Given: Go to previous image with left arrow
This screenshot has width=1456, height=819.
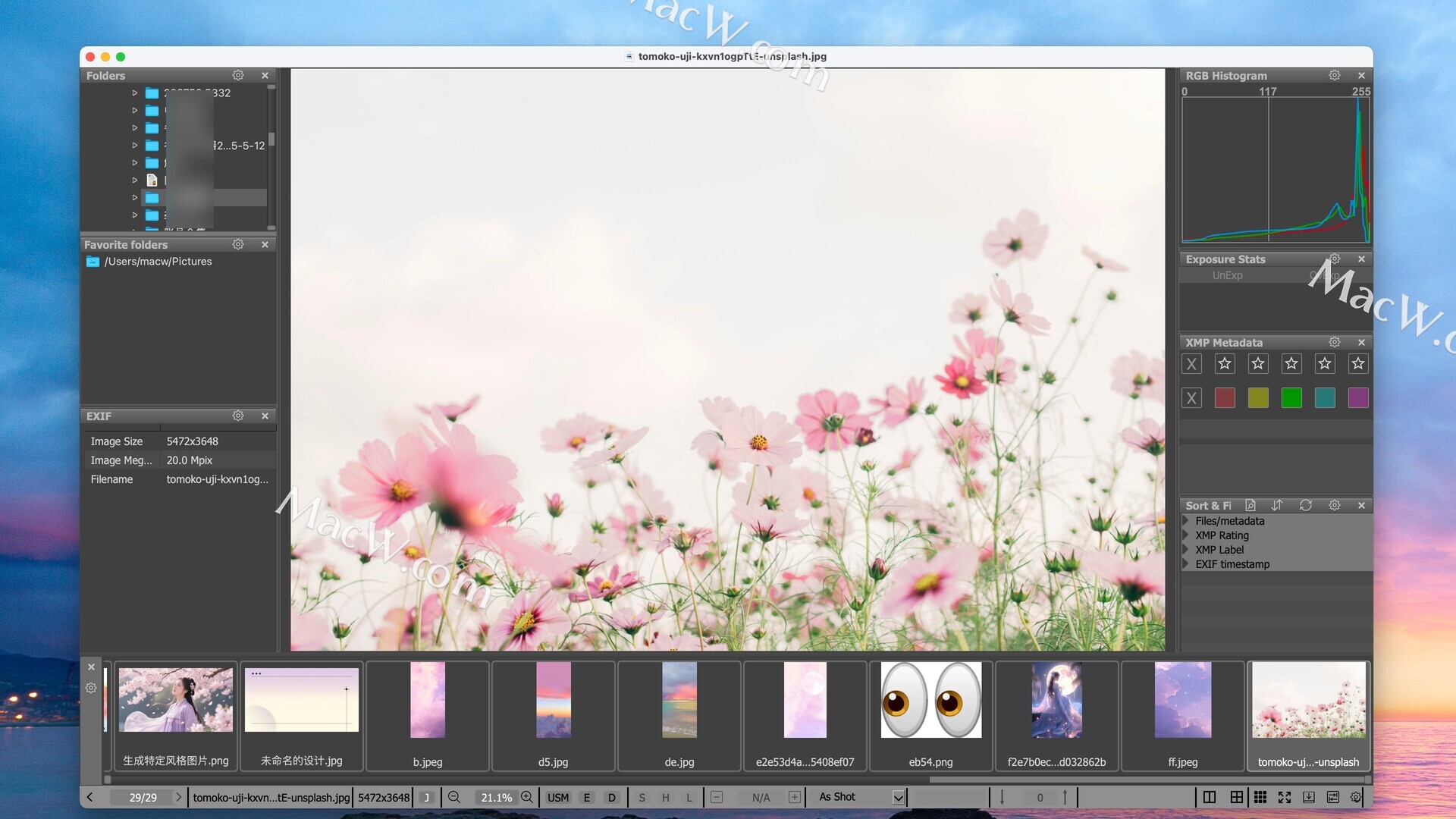Looking at the screenshot, I should click(x=90, y=797).
